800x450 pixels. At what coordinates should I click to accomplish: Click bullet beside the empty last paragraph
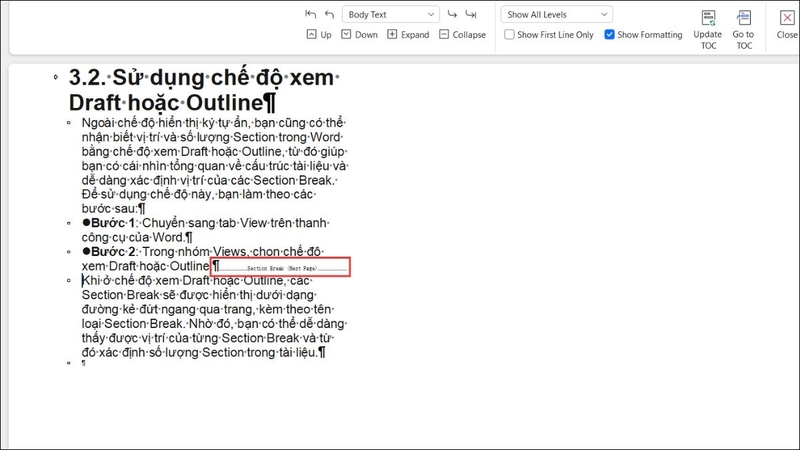[69, 363]
